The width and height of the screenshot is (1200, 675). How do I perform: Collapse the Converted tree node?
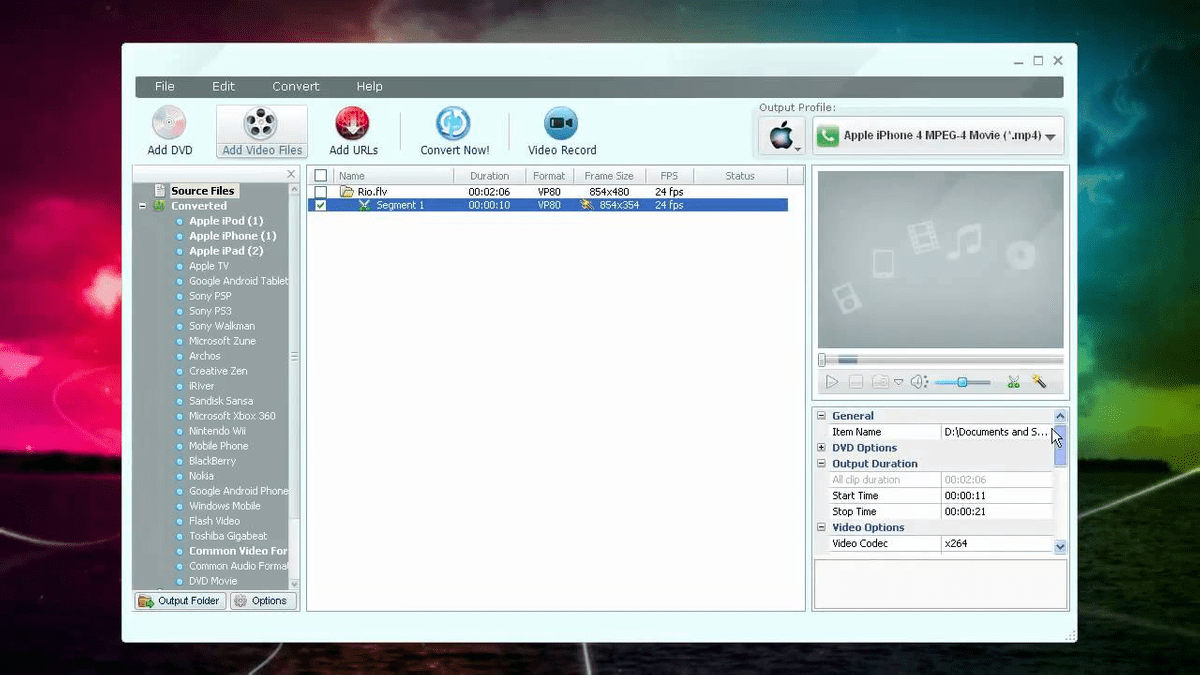click(x=142, y=205)
